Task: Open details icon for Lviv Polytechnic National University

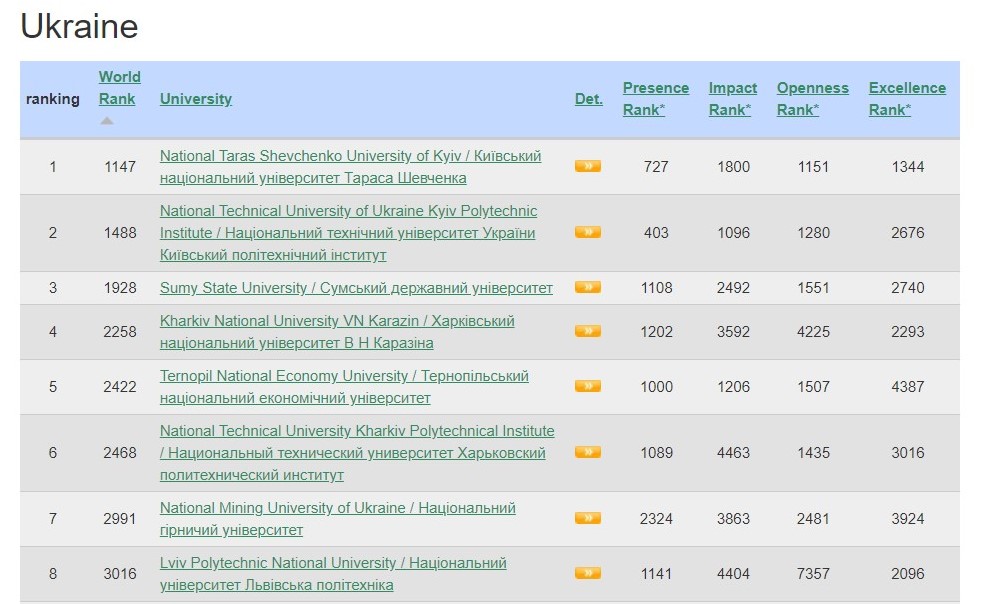Action: point(587,573)
